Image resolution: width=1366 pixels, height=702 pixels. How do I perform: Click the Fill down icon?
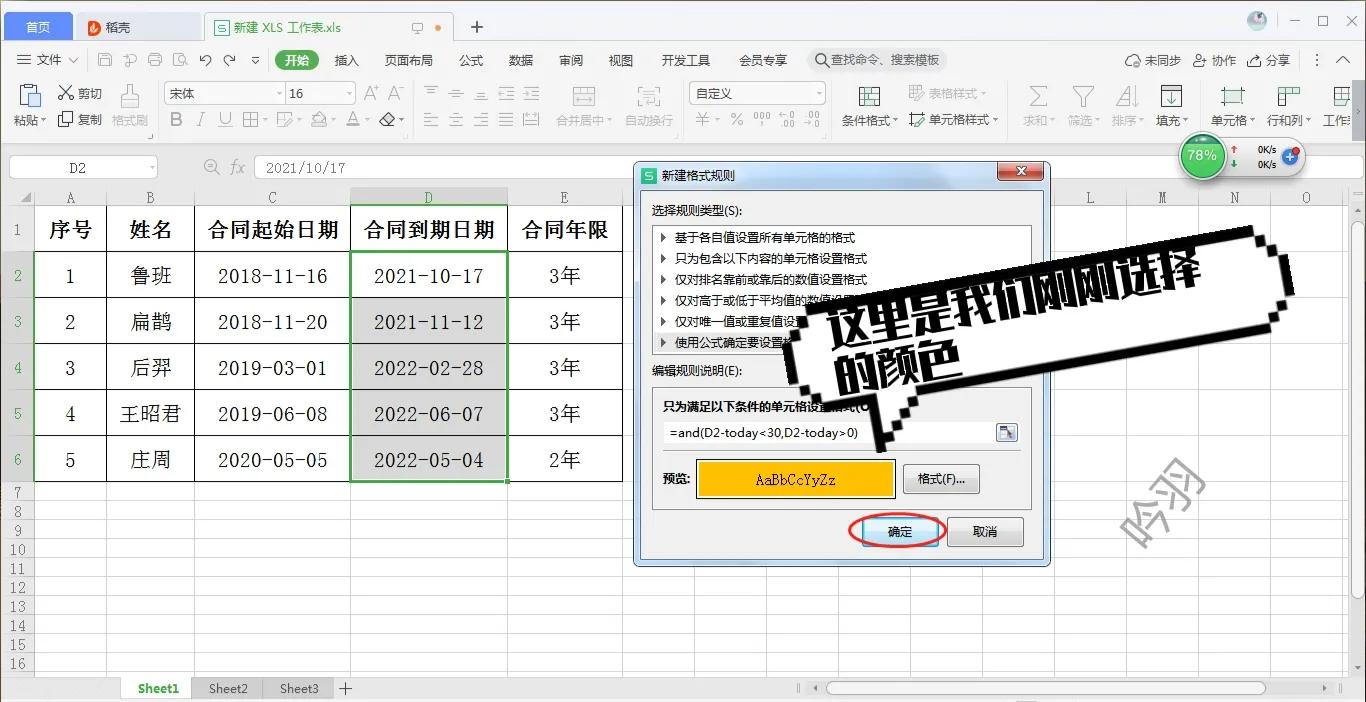[x=1171, y=96]
